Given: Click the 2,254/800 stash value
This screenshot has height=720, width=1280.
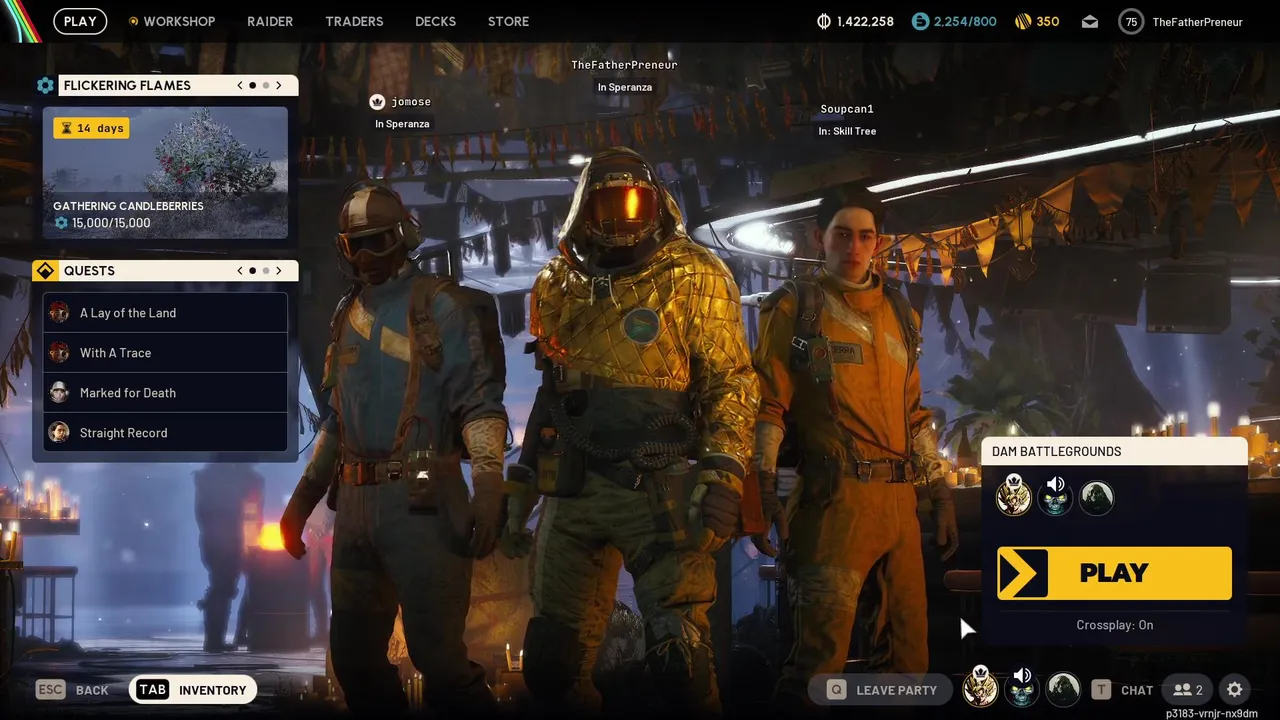Looking at the screenshot, I should tap(965, 21).
